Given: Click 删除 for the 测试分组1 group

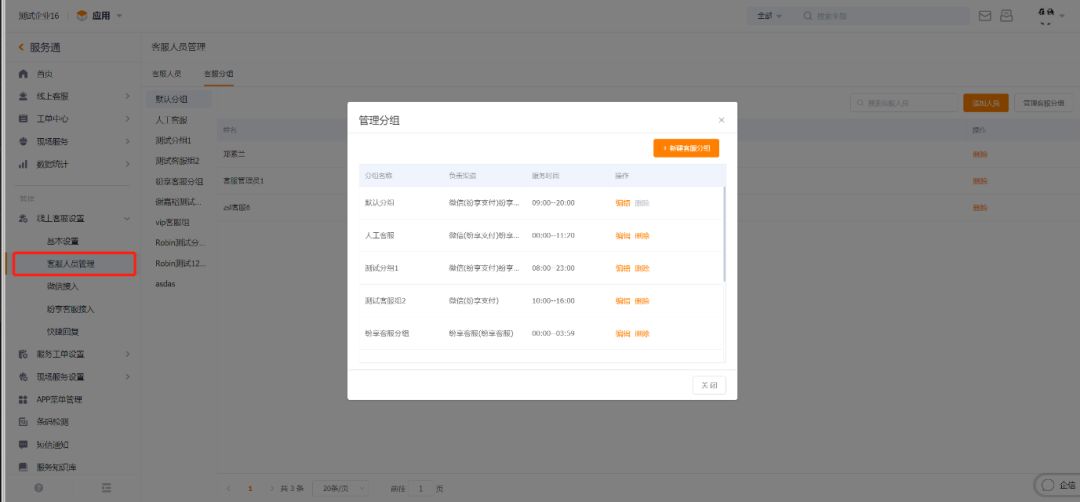Looking at the screenshot, I should click(642, 268).
